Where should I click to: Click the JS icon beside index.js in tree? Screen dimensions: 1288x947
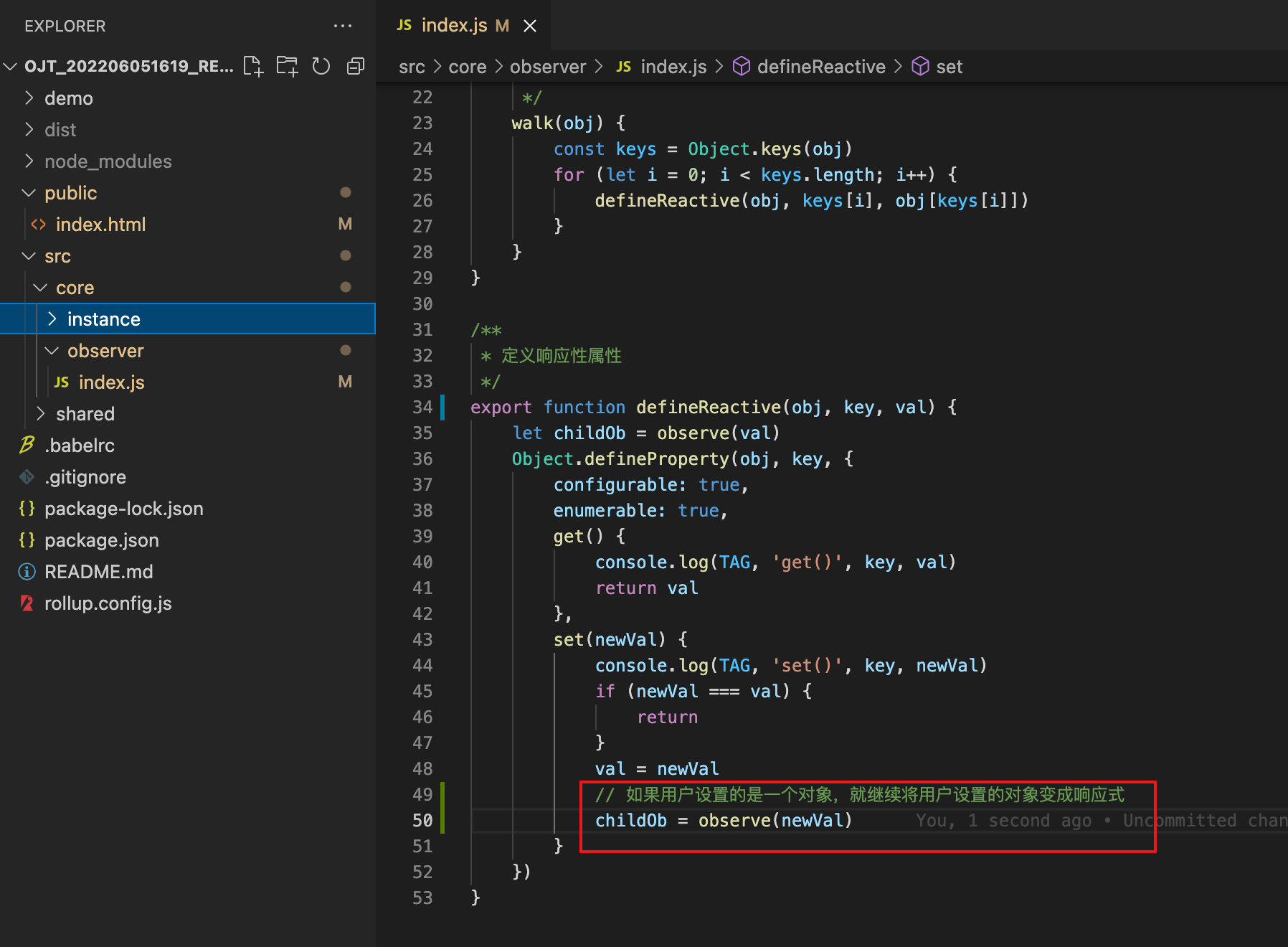[62, 382]
